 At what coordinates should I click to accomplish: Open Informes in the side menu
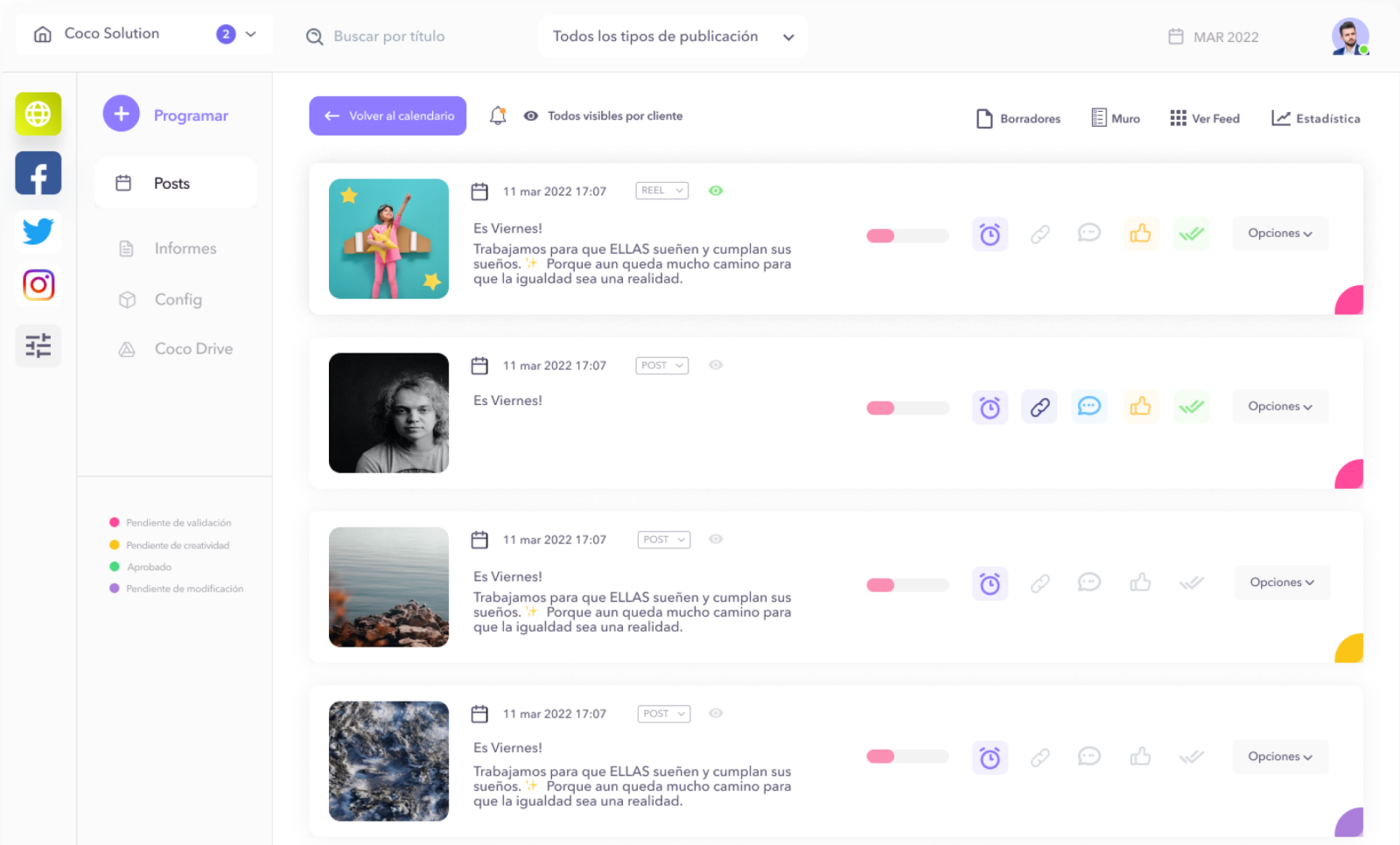pos(185,248)
